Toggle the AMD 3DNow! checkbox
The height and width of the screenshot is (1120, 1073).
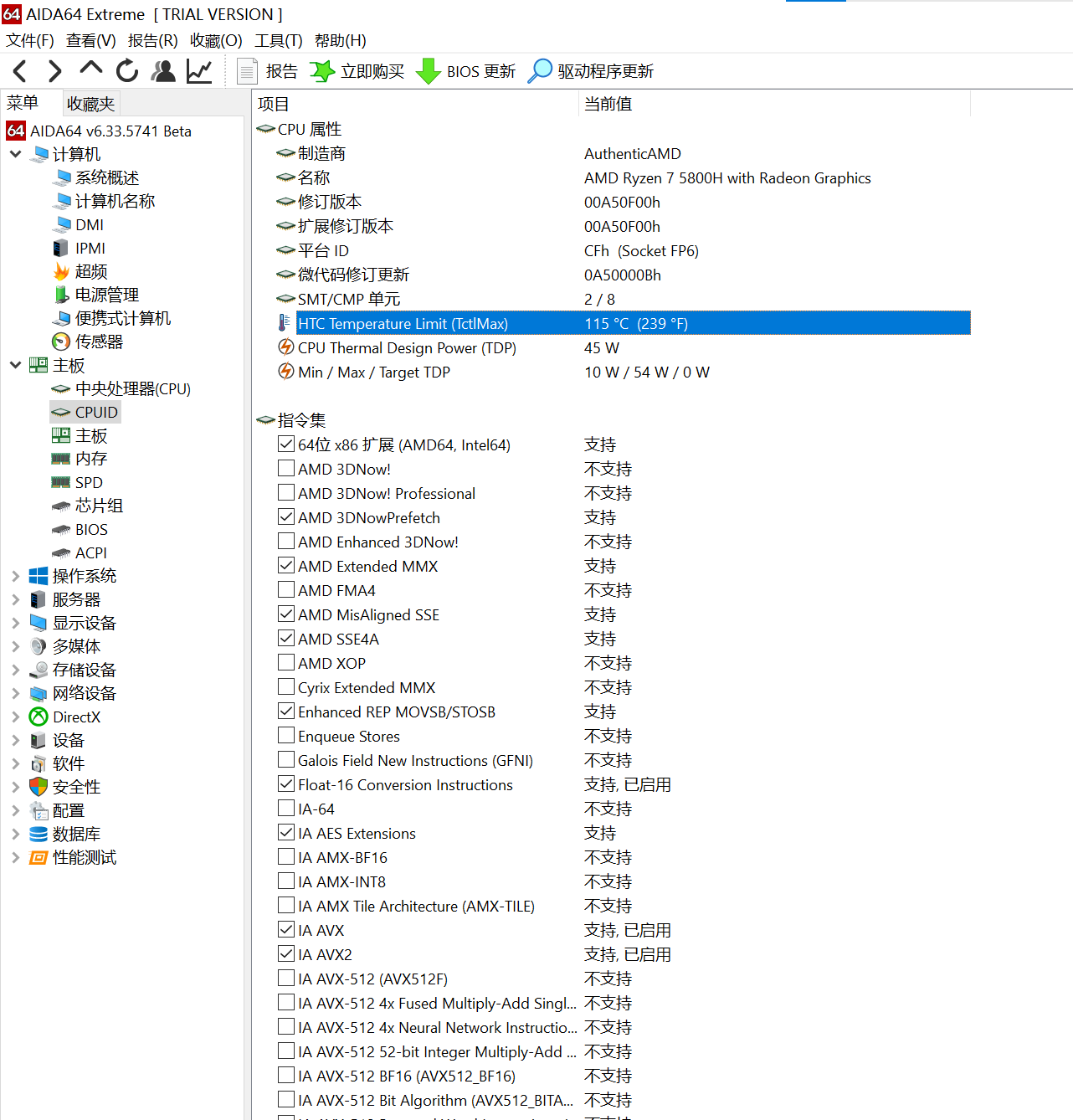286,468
